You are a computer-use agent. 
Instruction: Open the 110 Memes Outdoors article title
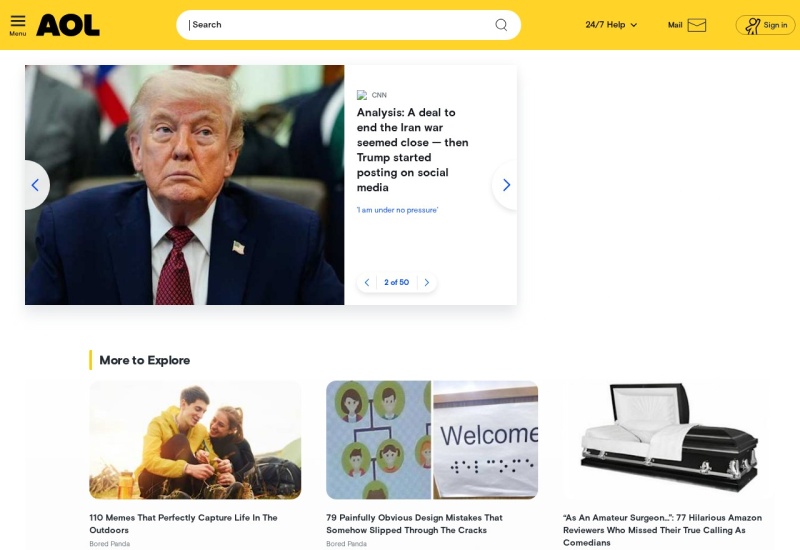[183, 523]
